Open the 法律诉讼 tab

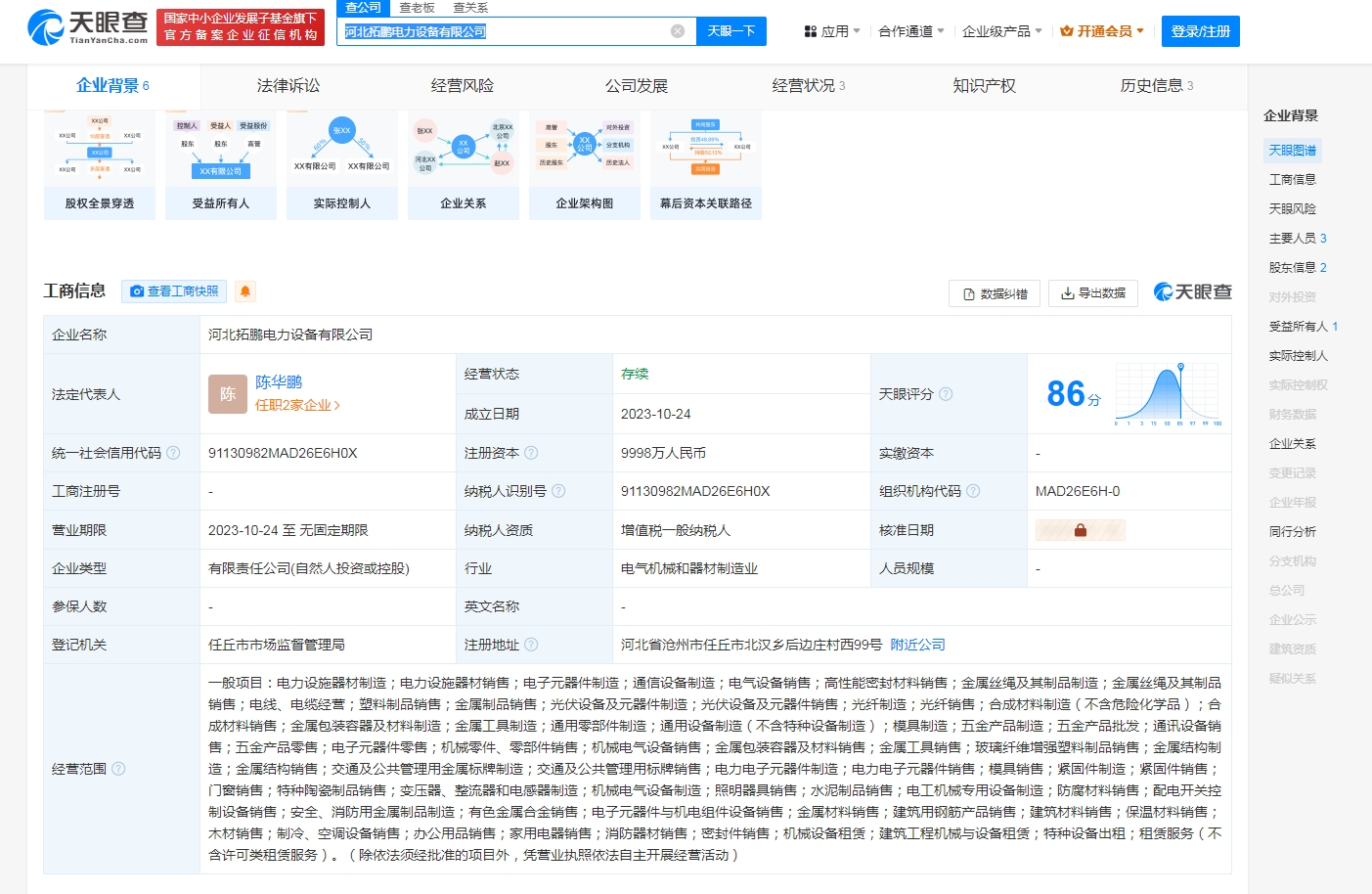pos(288,86)
